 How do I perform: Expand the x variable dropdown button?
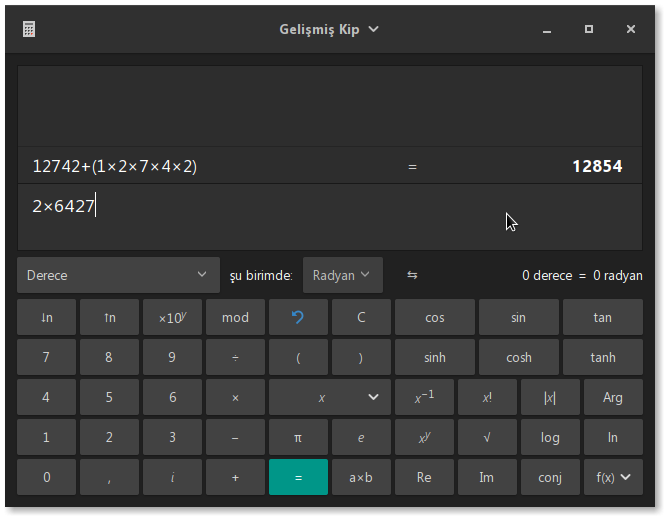click(x=329, y=397)
